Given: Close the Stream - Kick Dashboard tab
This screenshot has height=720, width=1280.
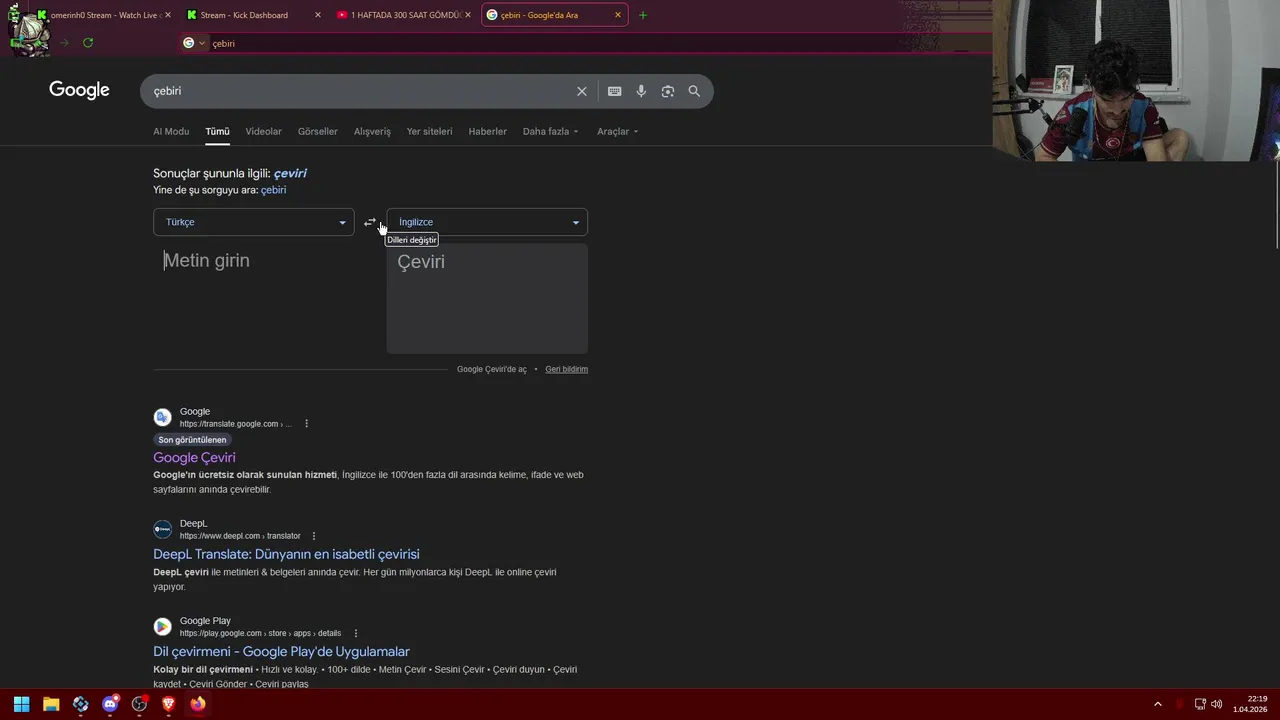Looking at the screenshot, I should click(x=318, y=15).
